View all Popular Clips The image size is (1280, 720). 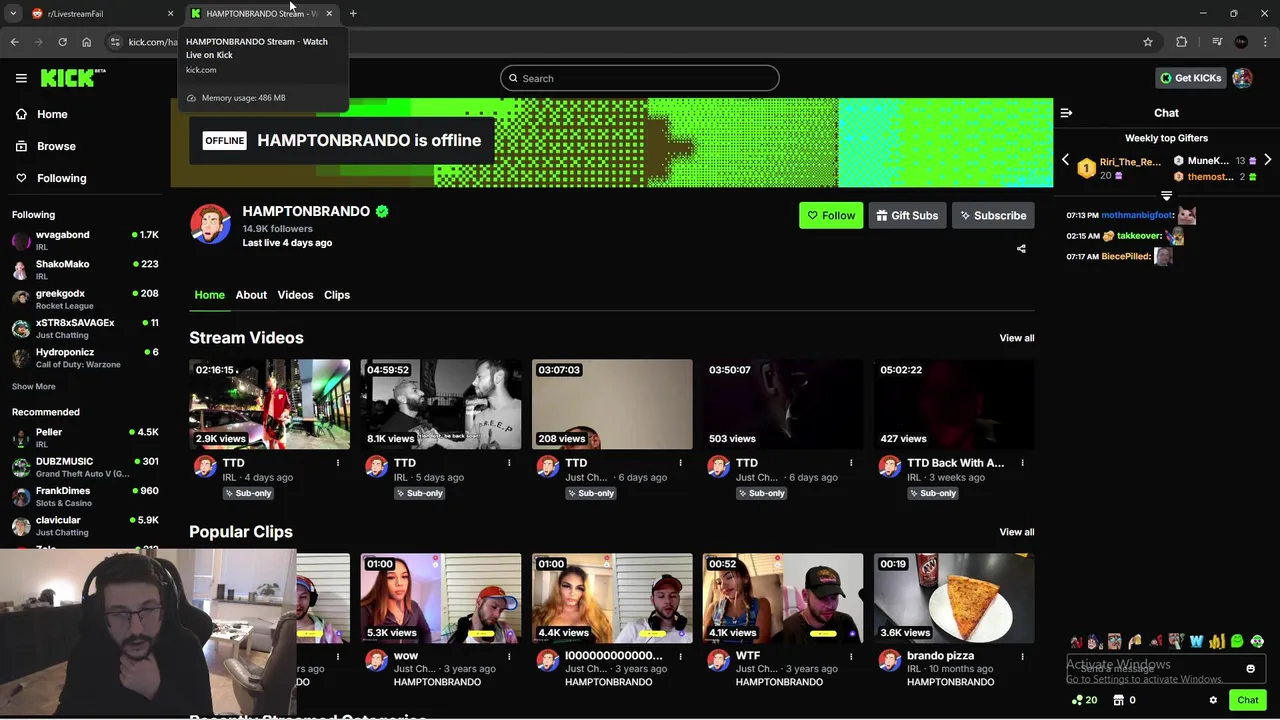1017,532
